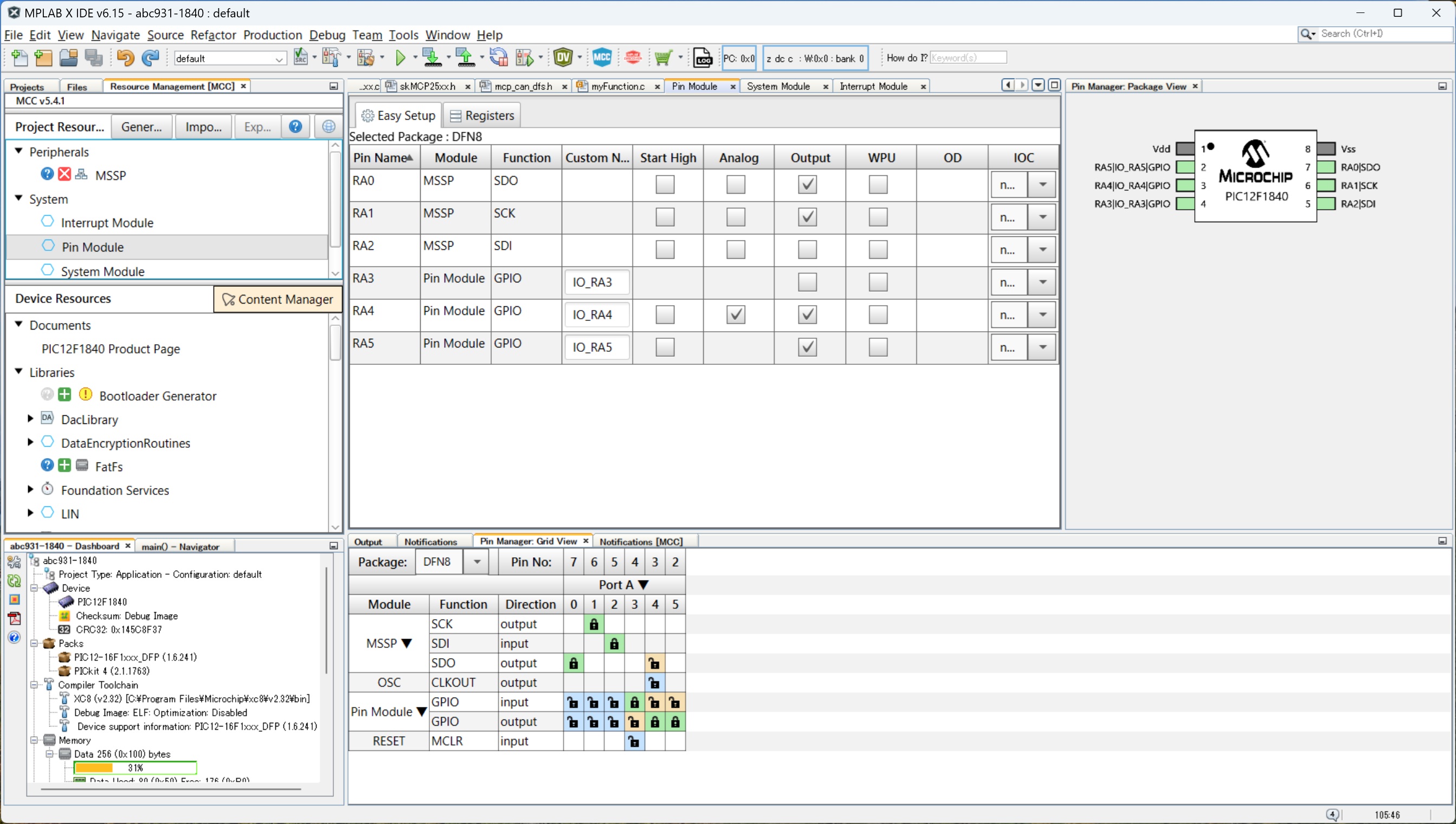
Task: Expand the Foundation Services library node
Action: click(30, 490)
